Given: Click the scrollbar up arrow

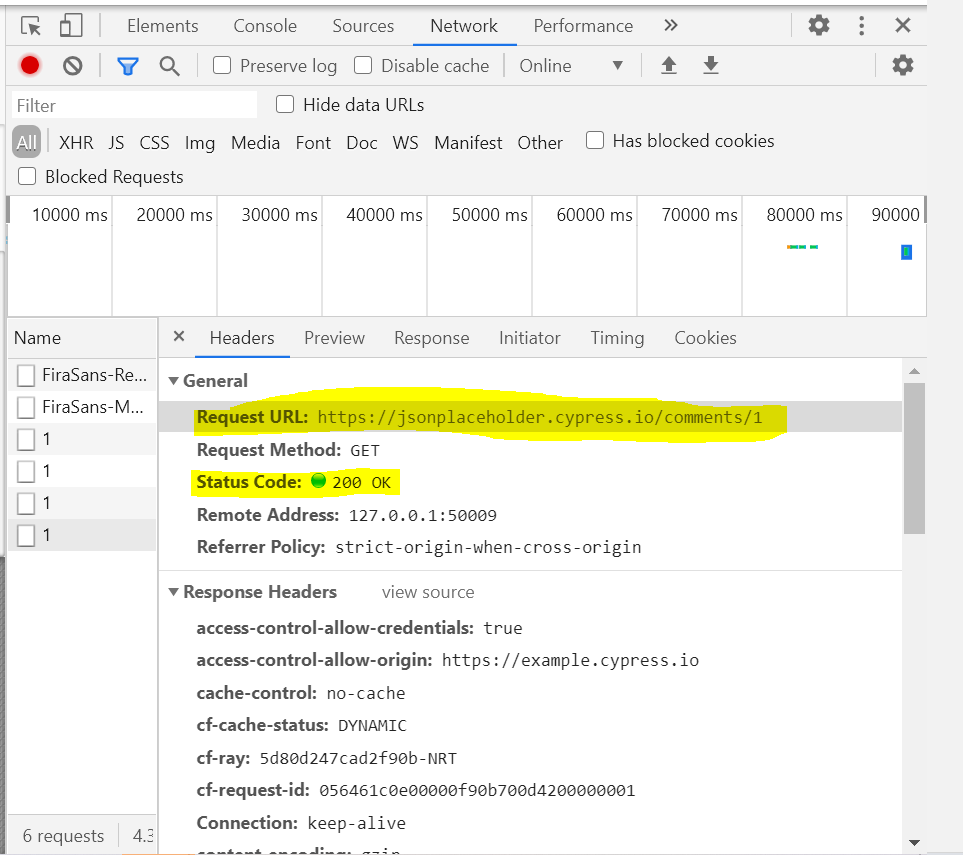Looking at the screenshot, I should (914, 371).
